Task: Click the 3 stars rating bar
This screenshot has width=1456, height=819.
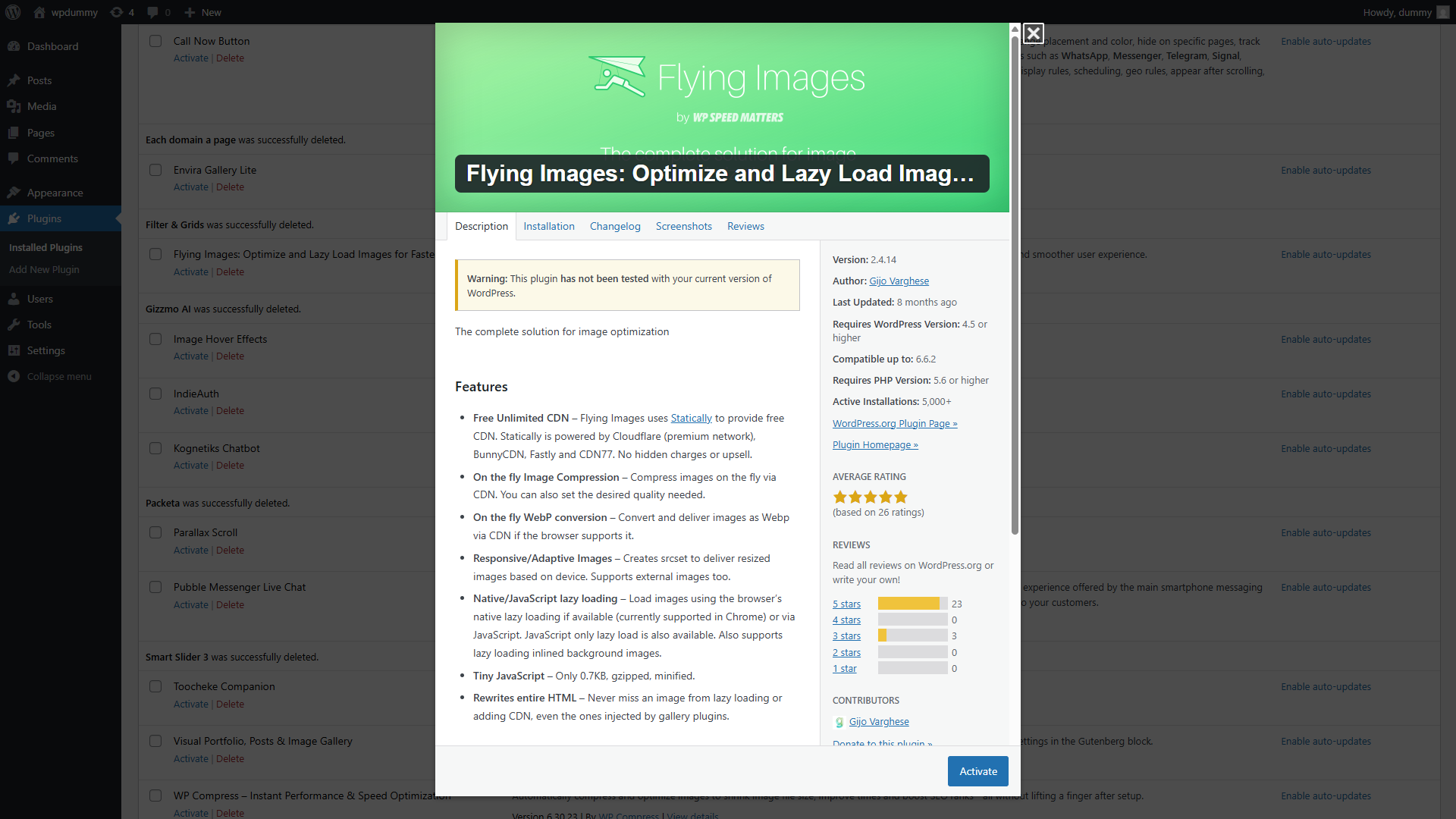Action: pos(913,635)
